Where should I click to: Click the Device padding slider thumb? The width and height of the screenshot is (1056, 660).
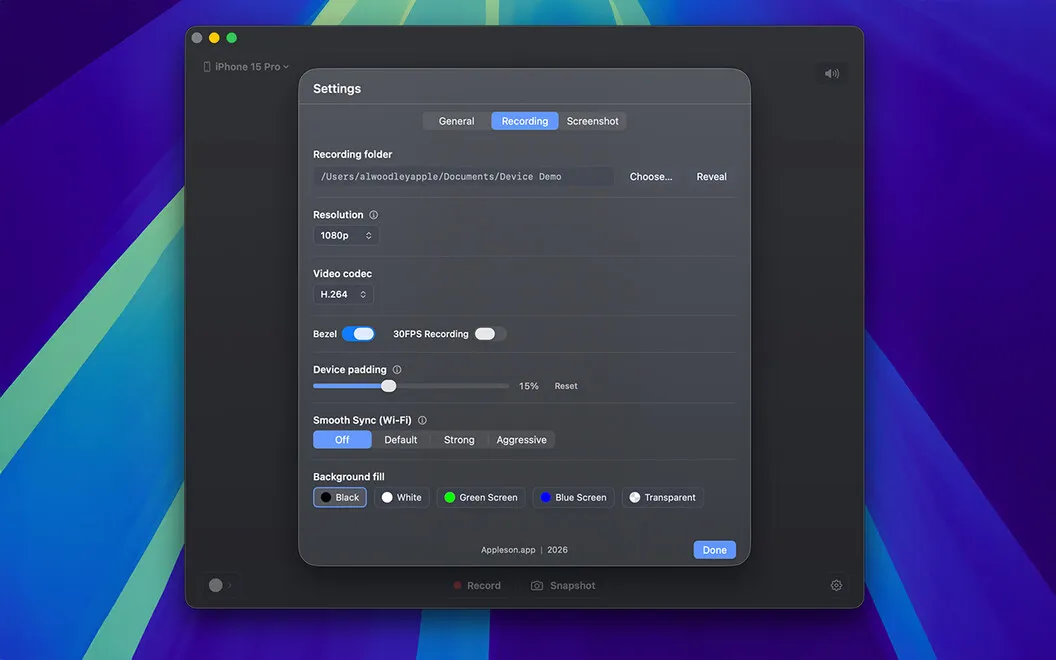(389, 386)
